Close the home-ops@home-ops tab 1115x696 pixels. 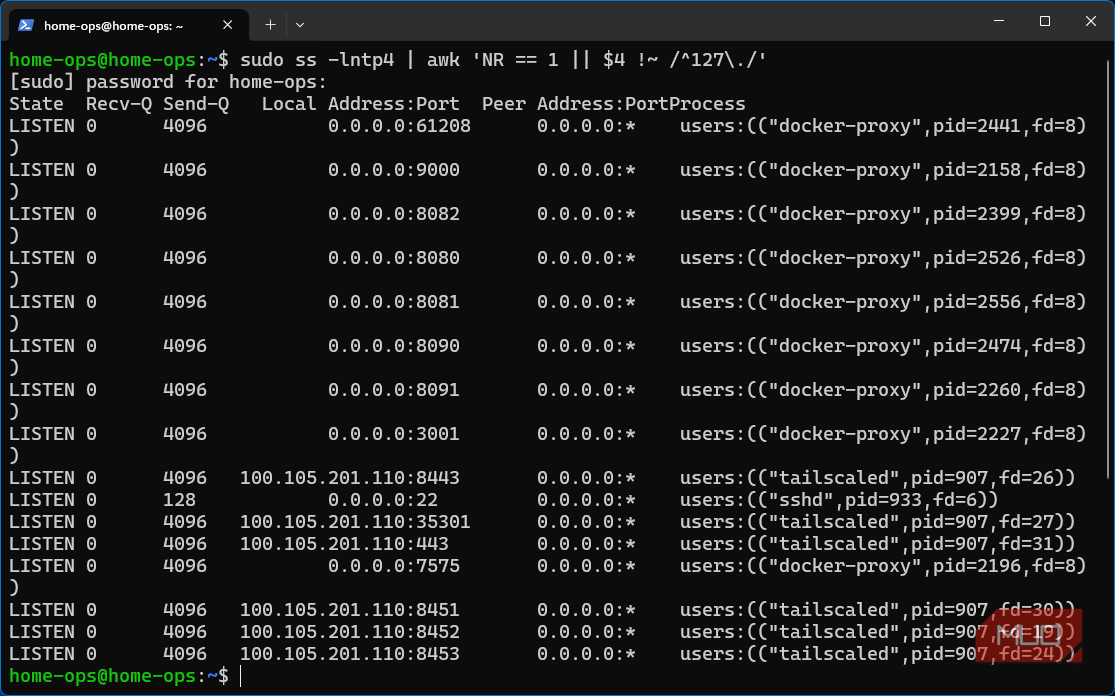pos(228,25)
